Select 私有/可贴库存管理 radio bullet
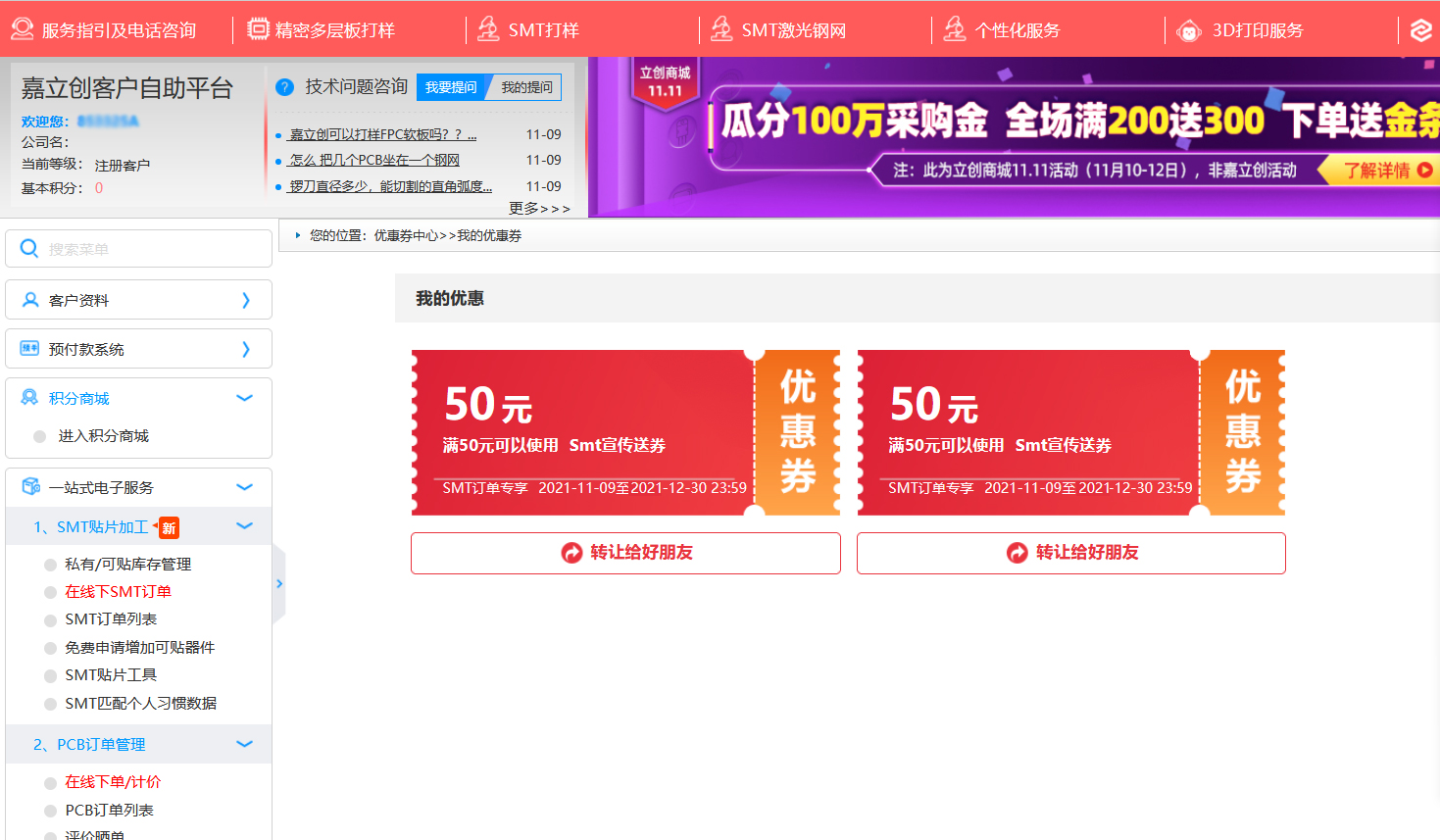The height and width of the screenshot is (840, 1440). [x=50, y=565]
